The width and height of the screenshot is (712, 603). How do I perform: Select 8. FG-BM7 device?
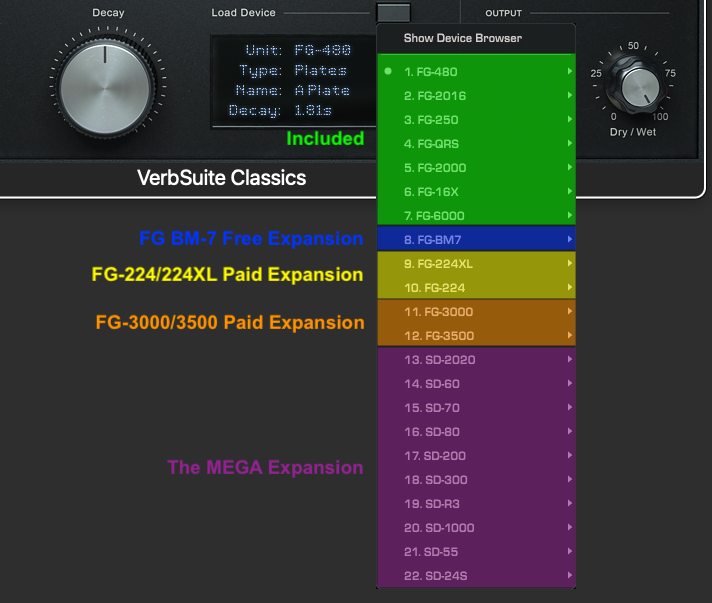pyautogui.click(x=476, y=239)
